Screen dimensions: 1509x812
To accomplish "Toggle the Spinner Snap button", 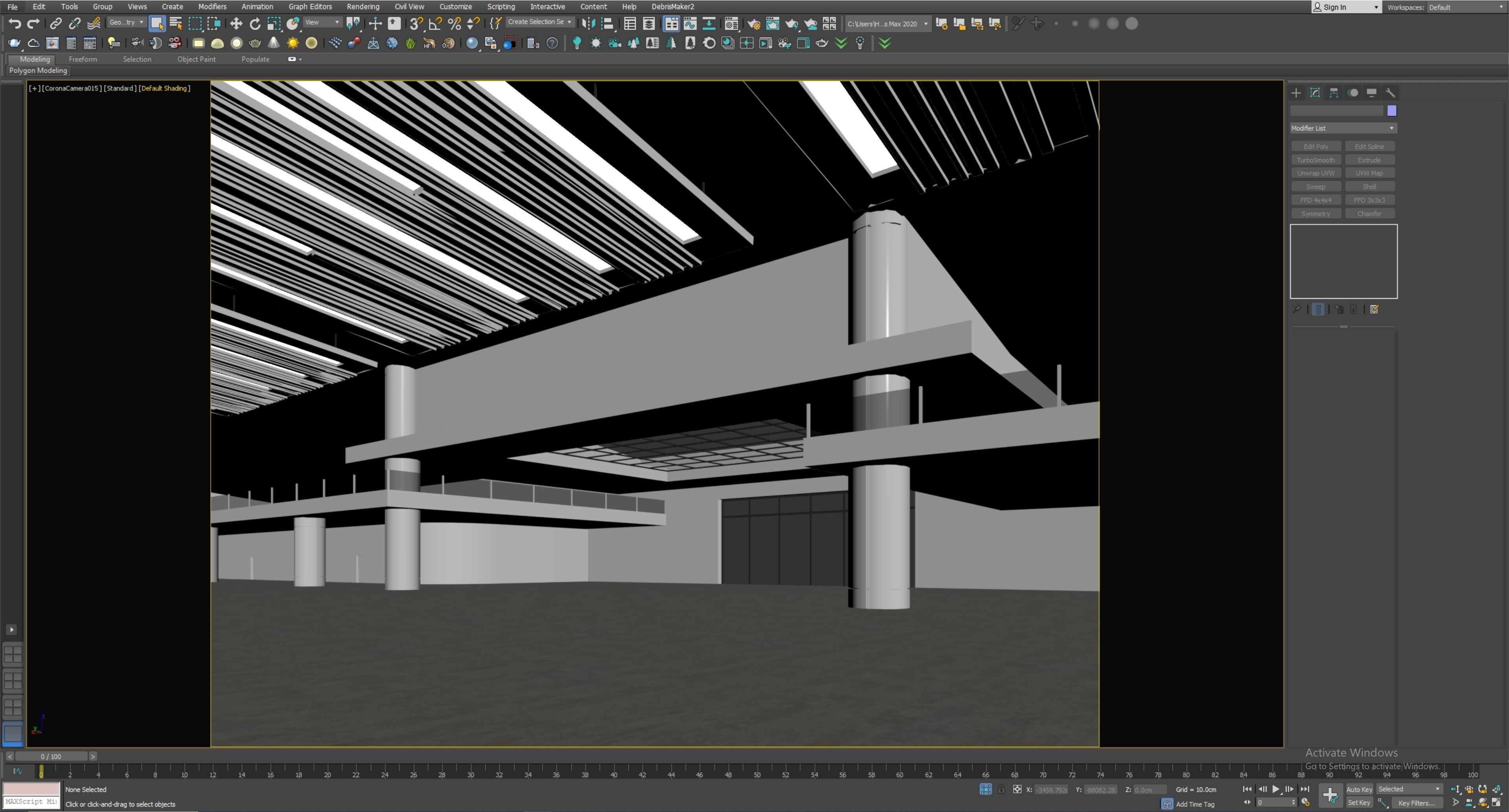I will 473,24.
